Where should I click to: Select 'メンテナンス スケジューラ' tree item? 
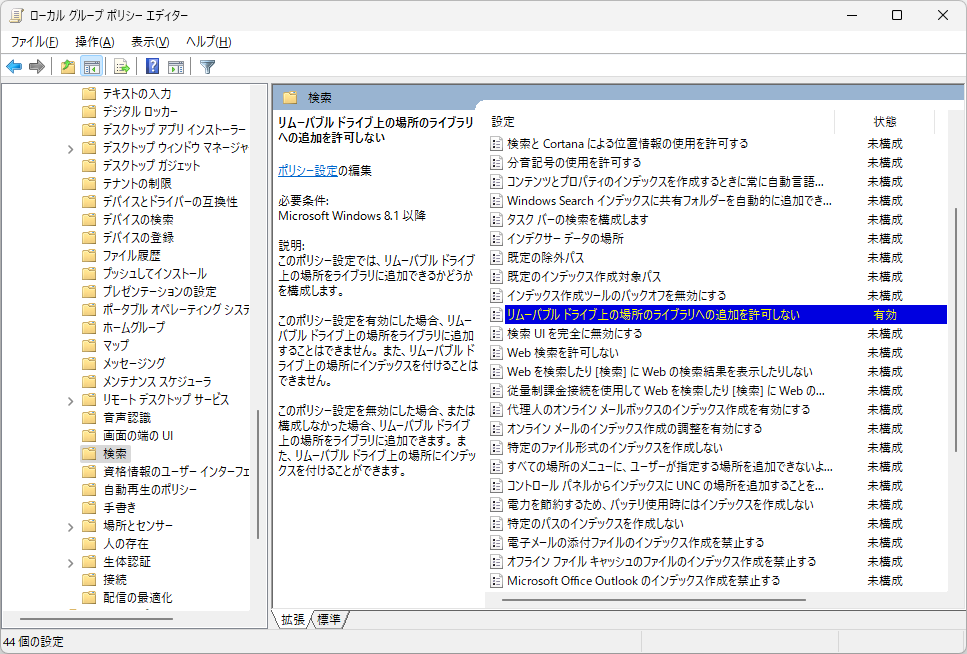click(157, 382)
